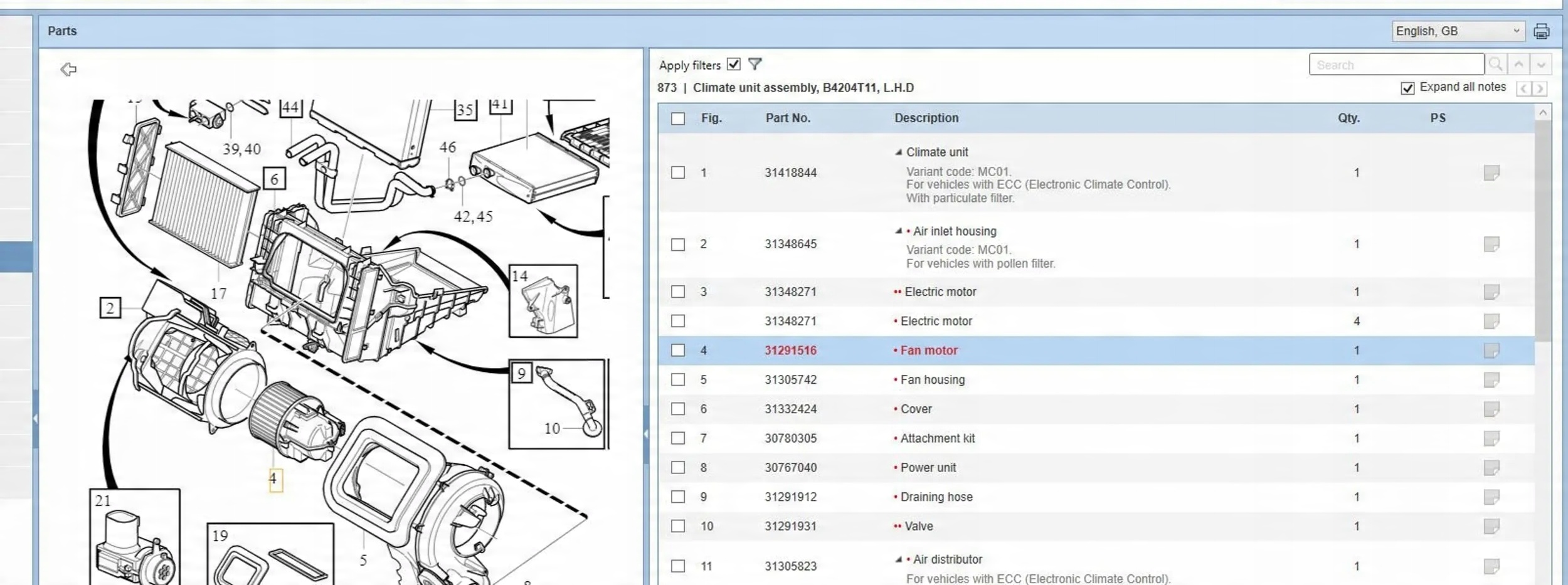
Task: Collapse the Air distributor note triangle
Action: 898,559
